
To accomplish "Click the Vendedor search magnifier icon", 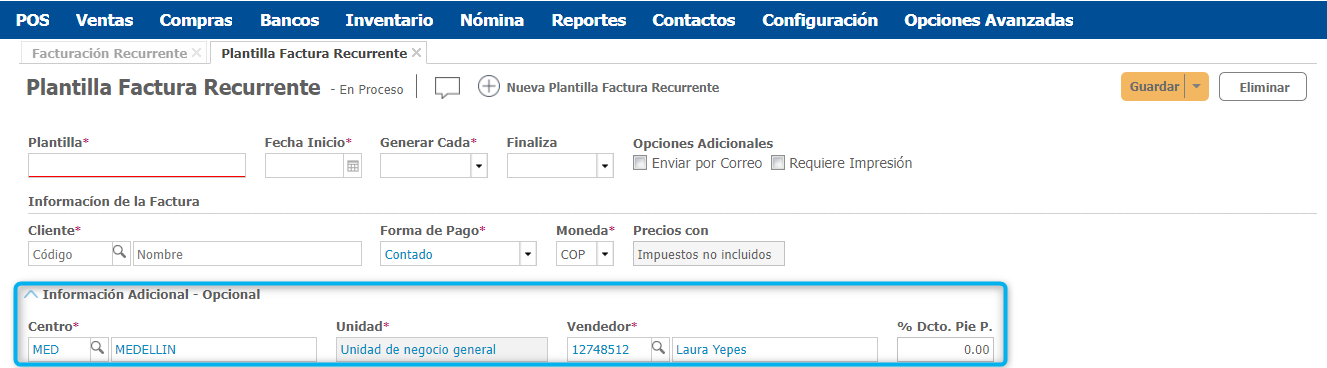I will (x=659, y=349).
